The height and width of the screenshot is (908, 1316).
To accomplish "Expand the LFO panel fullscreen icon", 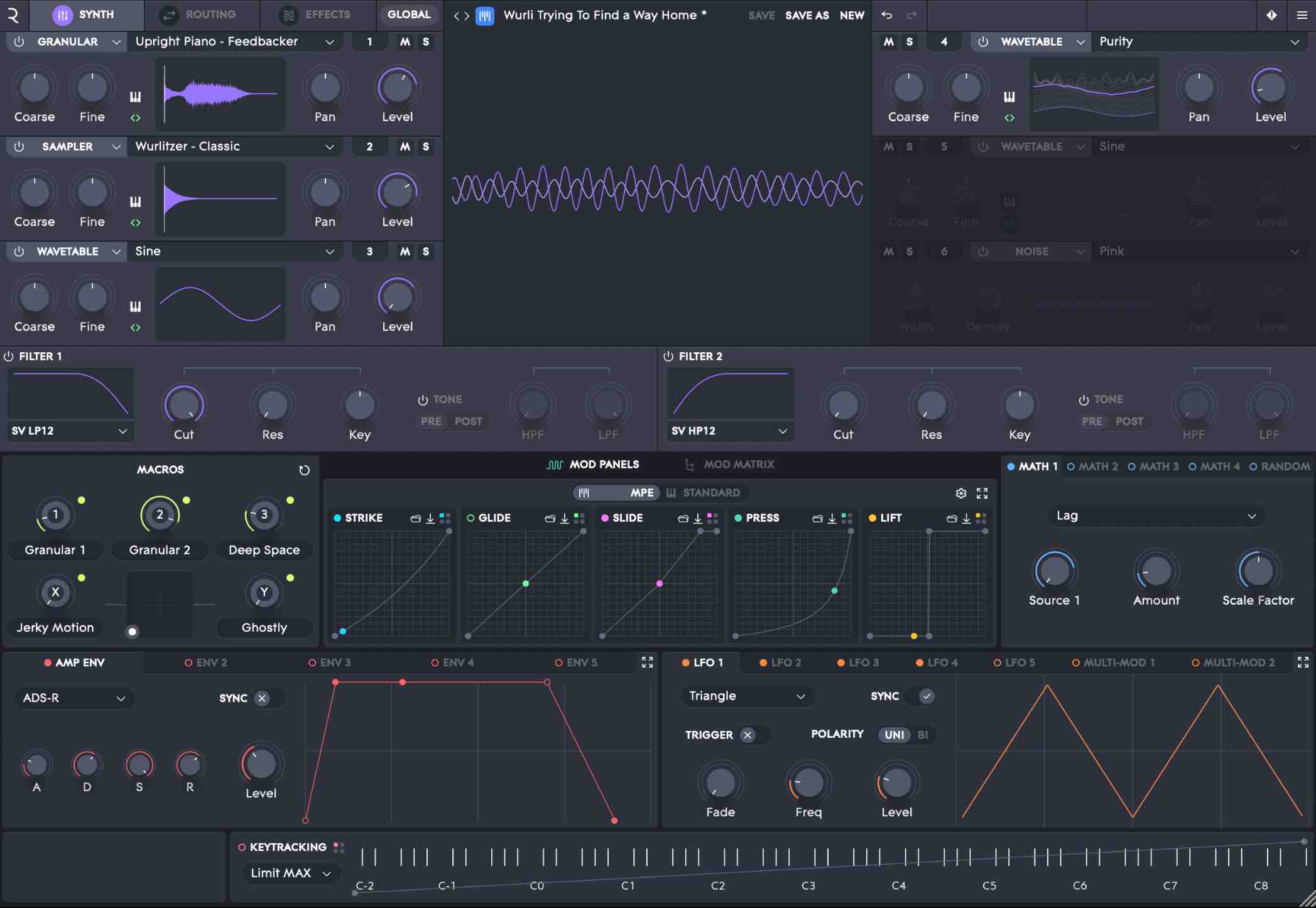I will pos(1303,662).
